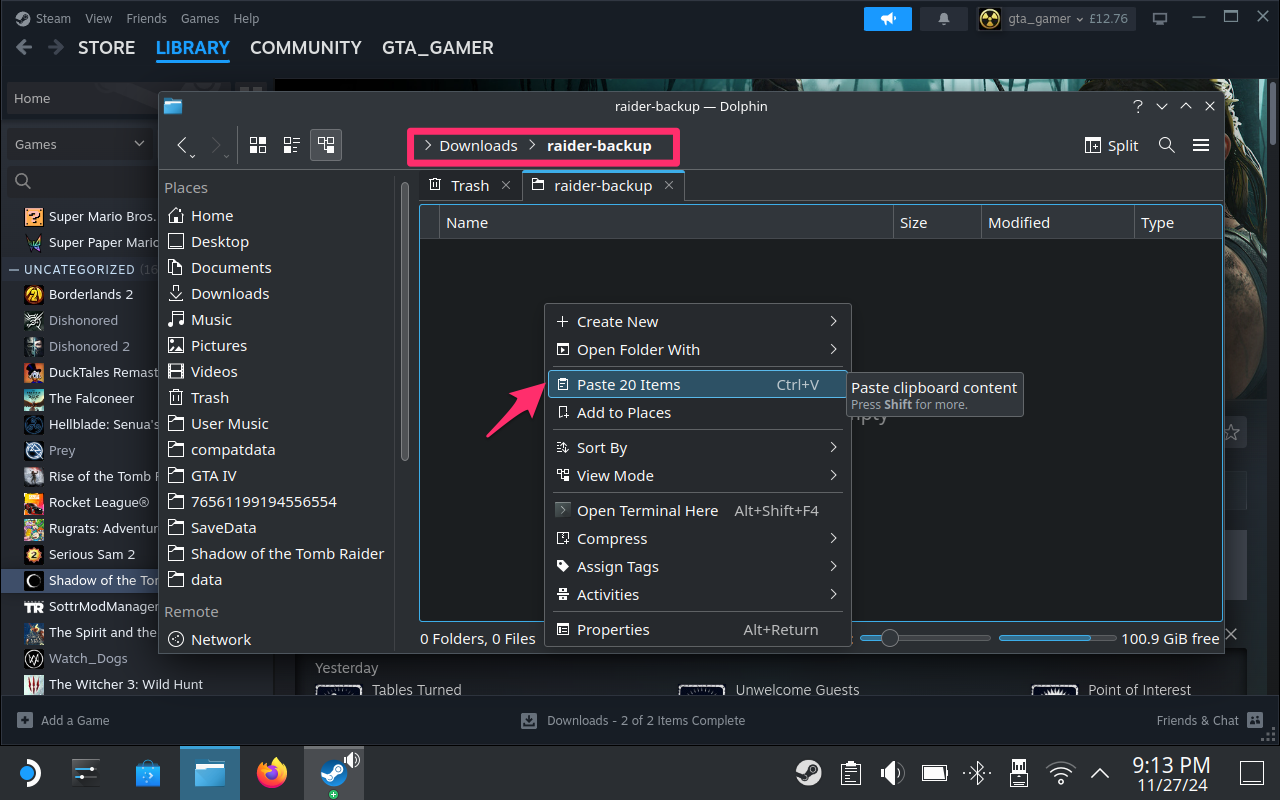Viewport: 1280px width, 800px height.
Task: Launch Firefox from the taskbar
Action: click(271, 772)
